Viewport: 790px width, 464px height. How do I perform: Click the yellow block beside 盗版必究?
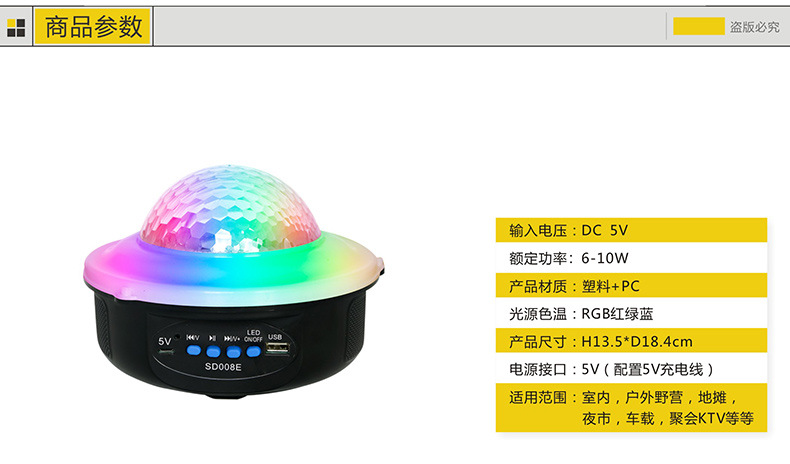coord(699,26)
